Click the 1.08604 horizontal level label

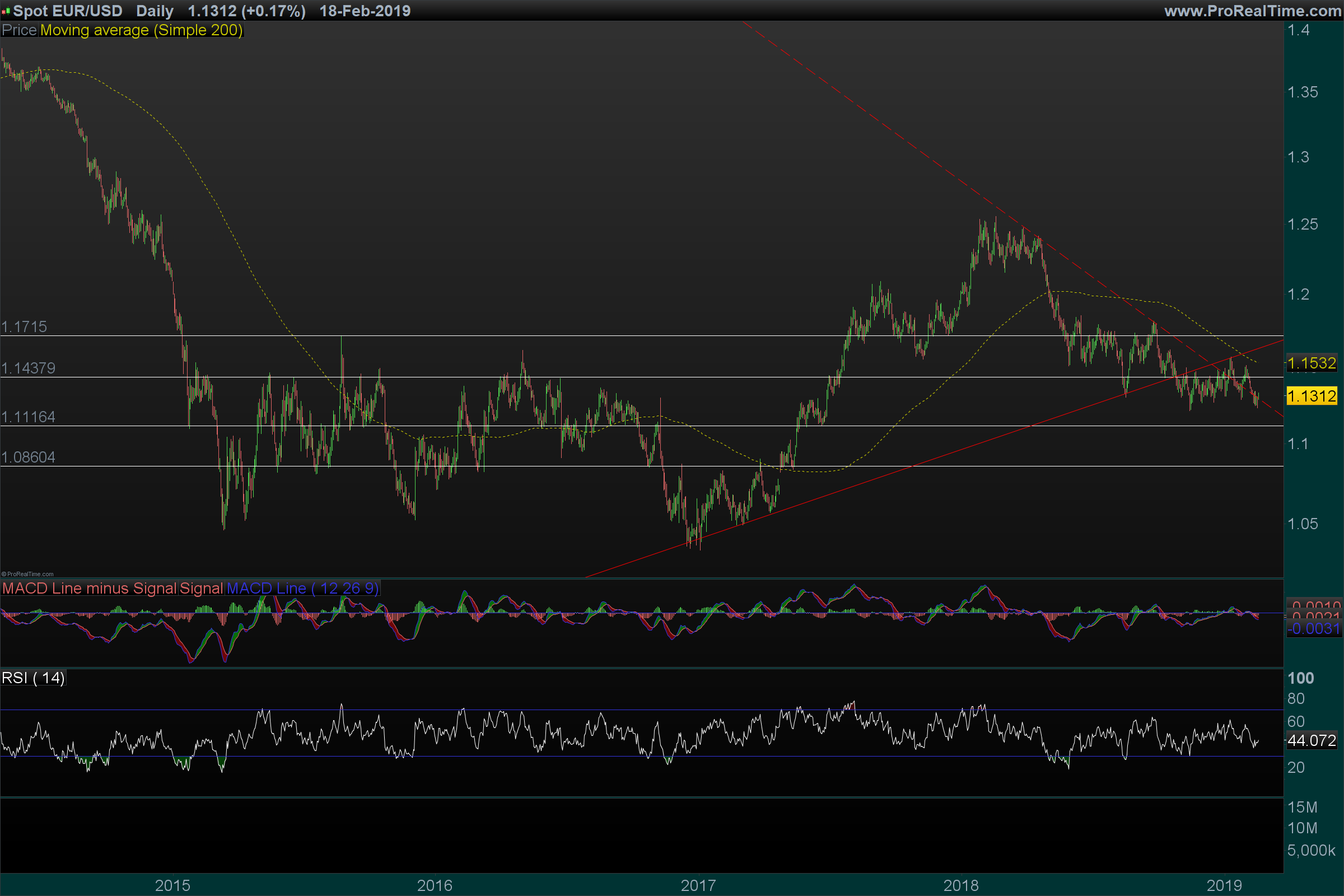click(28, 457)
